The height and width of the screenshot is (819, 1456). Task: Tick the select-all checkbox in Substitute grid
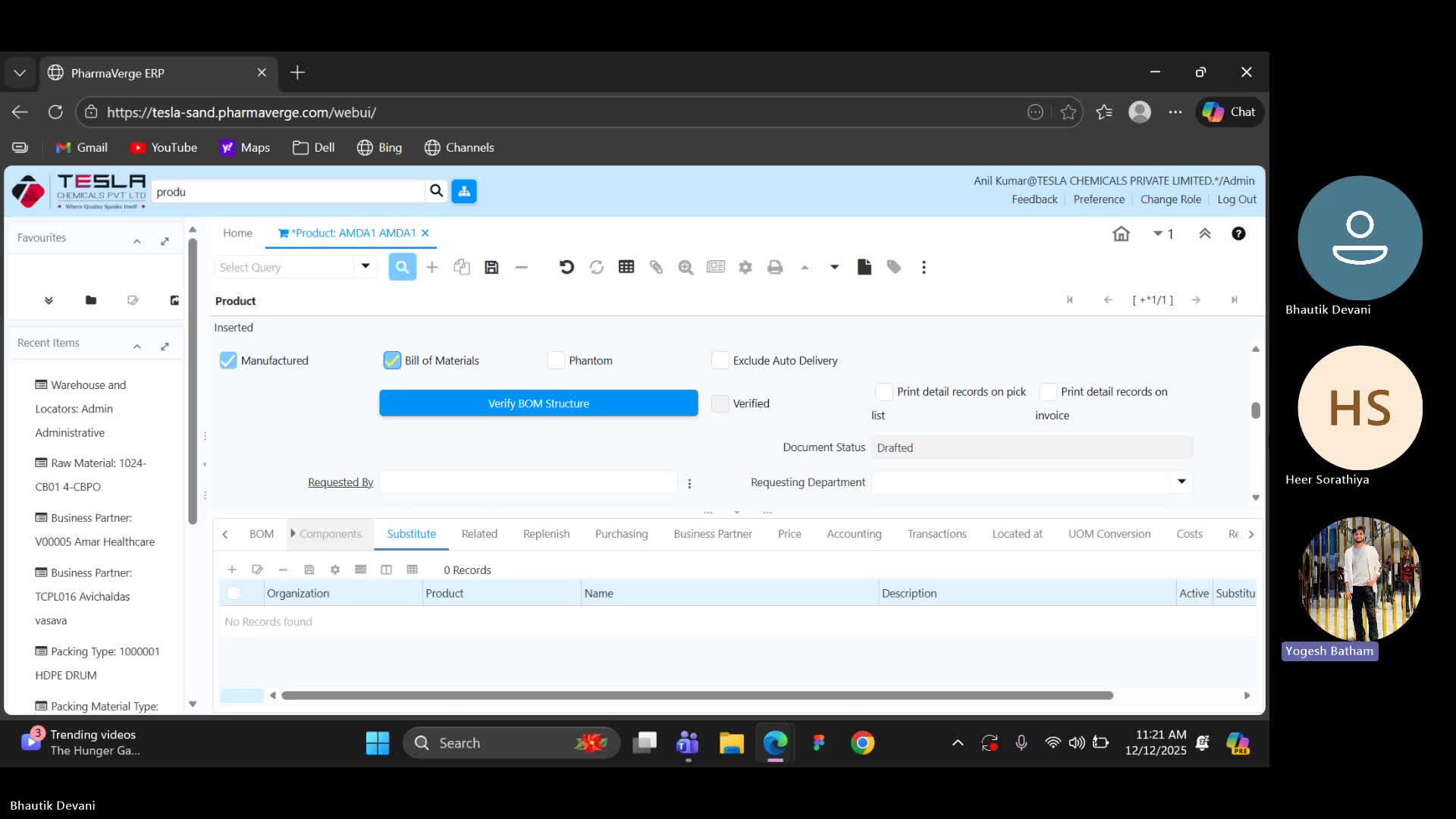[x=234, y=593]
